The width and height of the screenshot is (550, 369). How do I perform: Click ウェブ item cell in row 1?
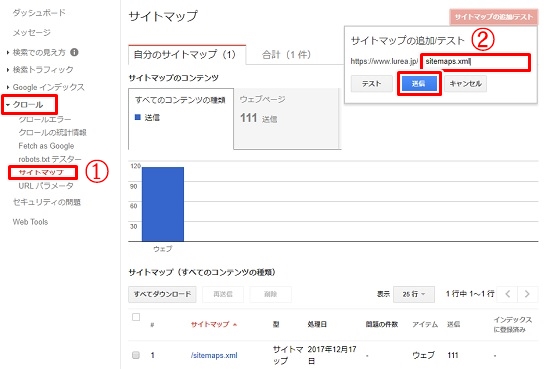(423, 355)
